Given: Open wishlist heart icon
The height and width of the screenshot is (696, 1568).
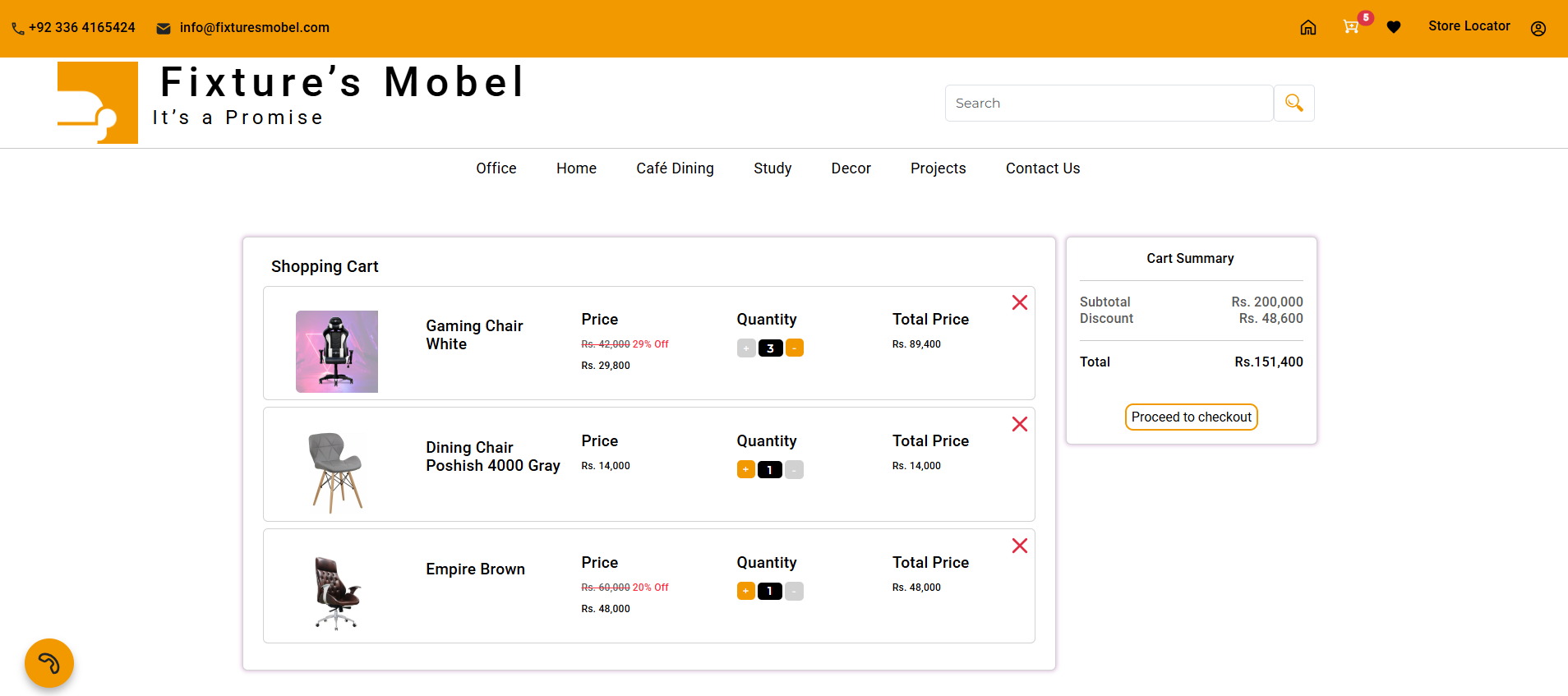Looking at the screenshot, I should pyautogui.click(x=1394, y=27).
